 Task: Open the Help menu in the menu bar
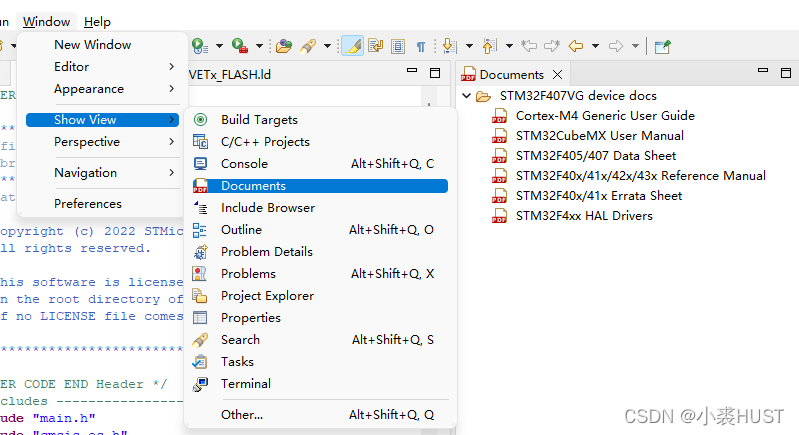click(x=97, y=22)
